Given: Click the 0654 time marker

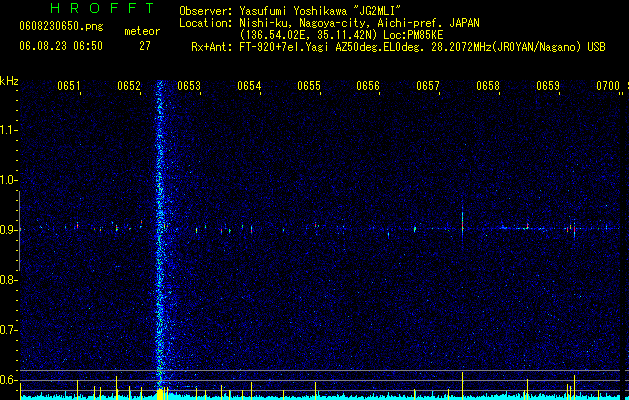Looking at the screenshot, I should click(x=249, y=86).
